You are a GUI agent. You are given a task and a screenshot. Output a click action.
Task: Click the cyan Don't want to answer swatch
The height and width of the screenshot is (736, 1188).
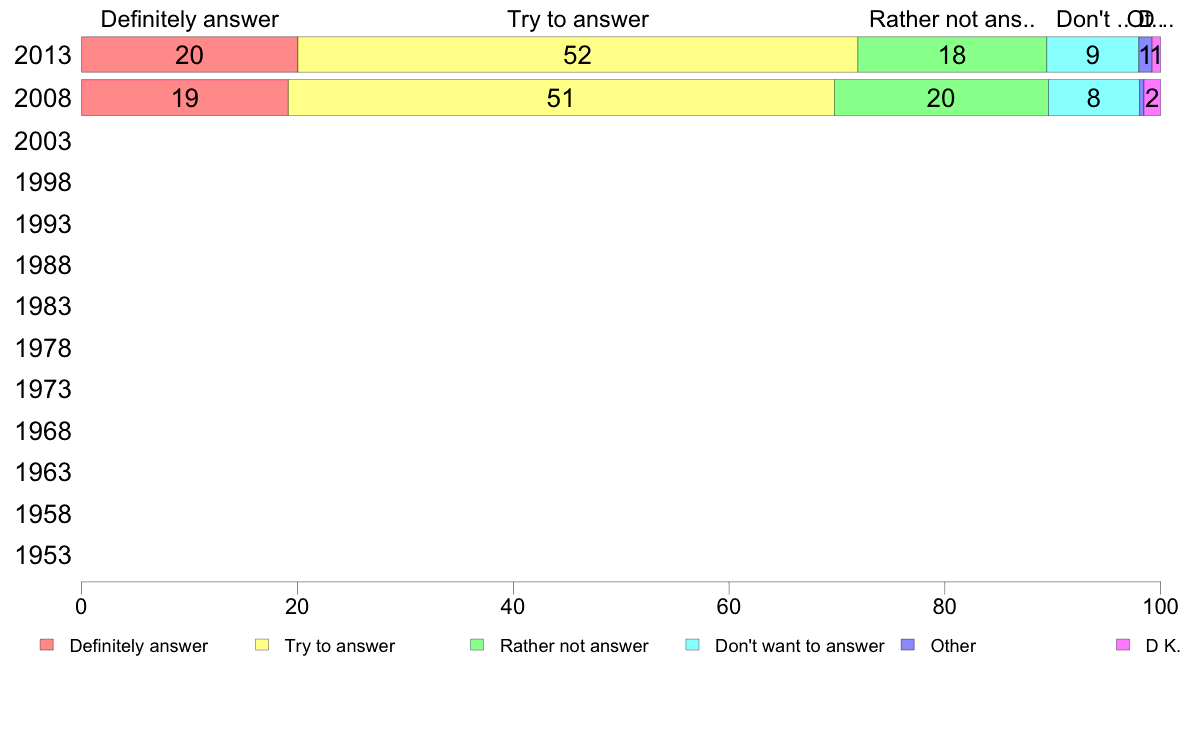[x=692, y=645]
